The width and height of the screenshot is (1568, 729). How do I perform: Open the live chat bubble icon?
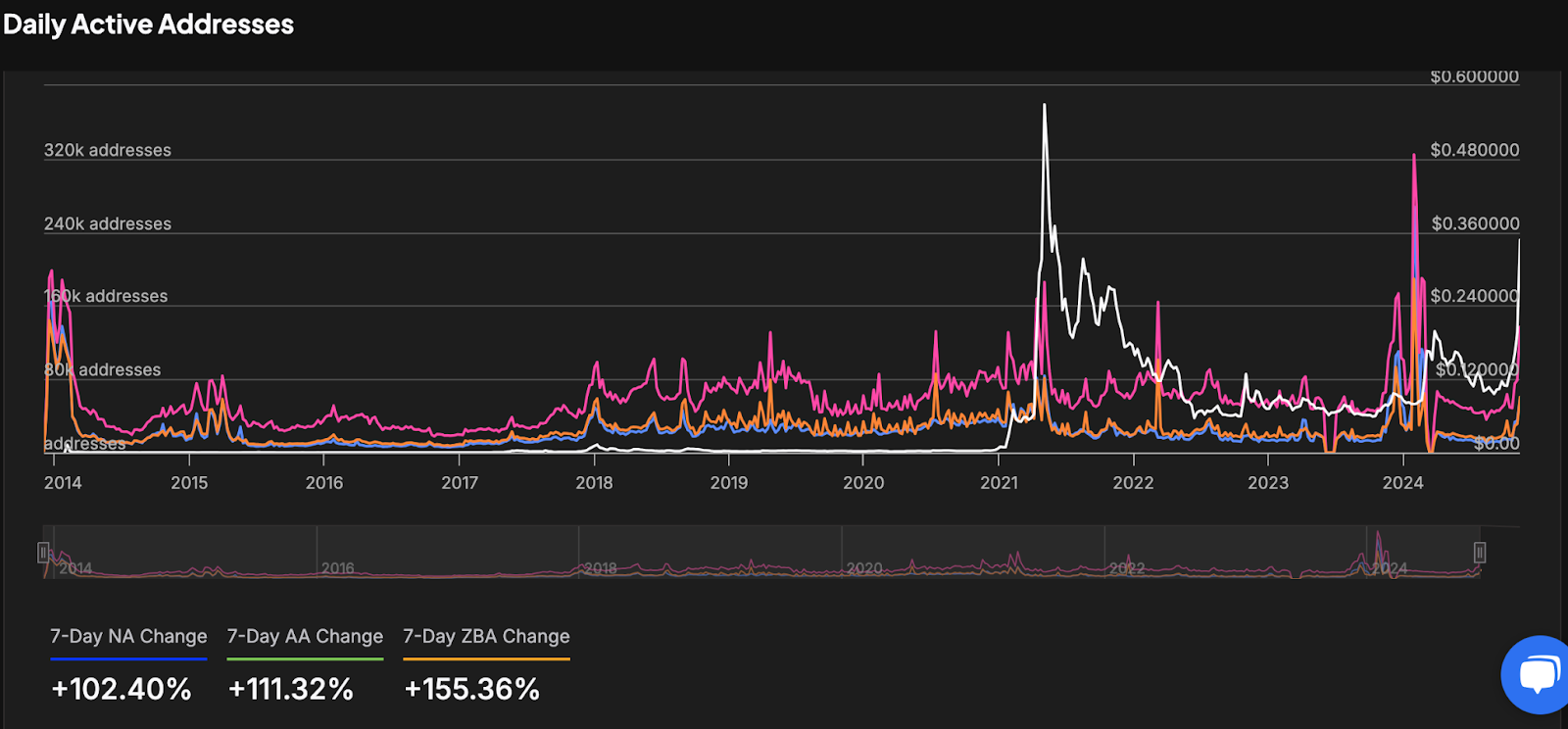[1537, 675]
